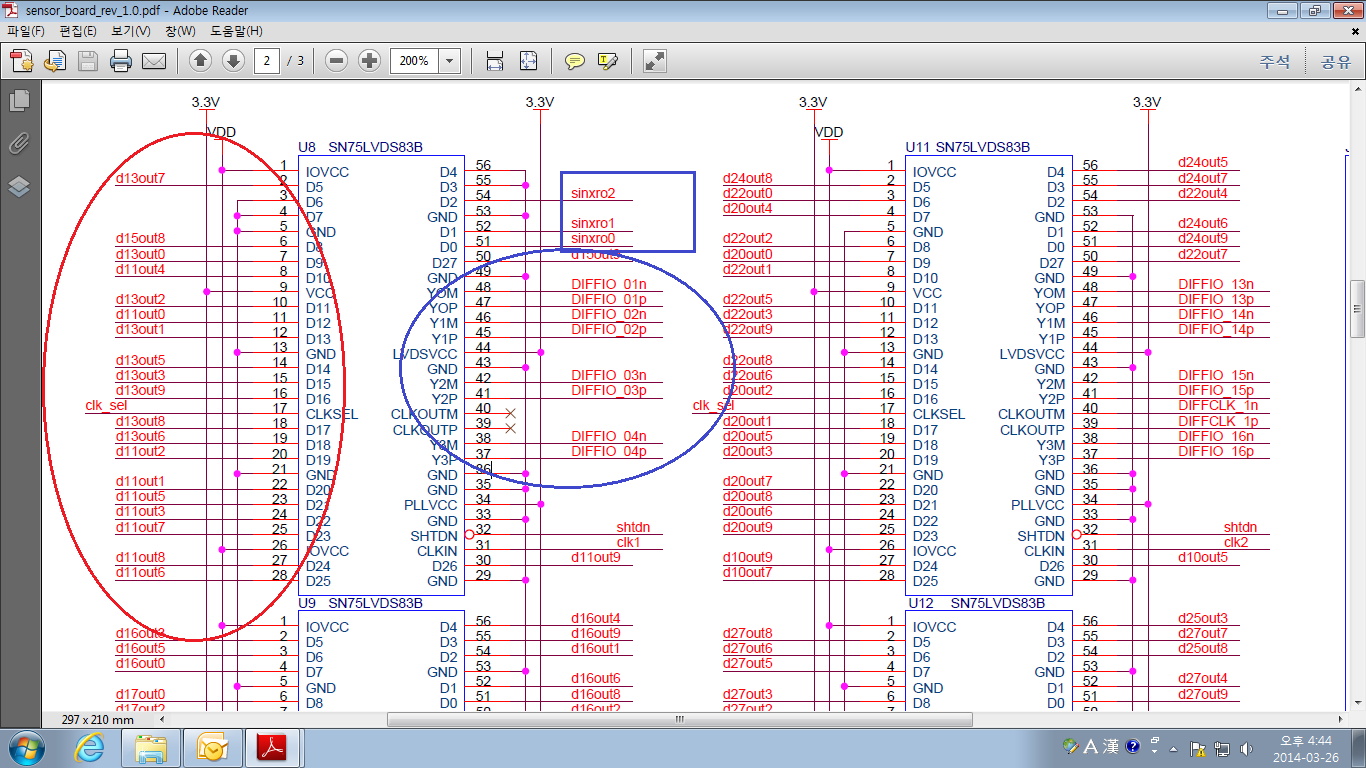1366x768 pixels.
Task: Go to the previous page using the up arrow
Action: click(200, 61)
